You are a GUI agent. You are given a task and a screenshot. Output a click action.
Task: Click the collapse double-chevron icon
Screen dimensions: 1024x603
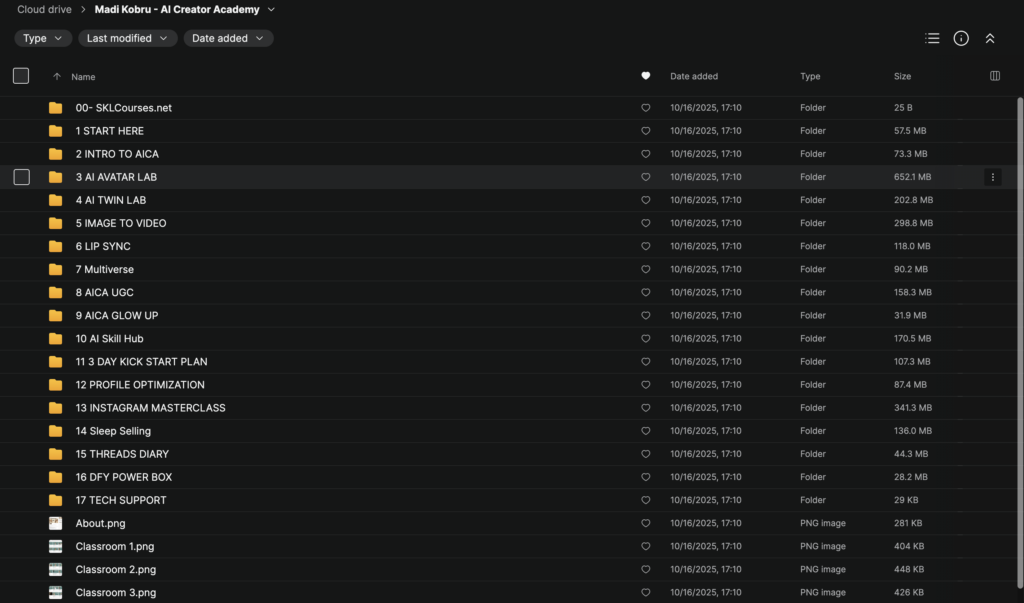pyautogui.click(x=990, y=38)
